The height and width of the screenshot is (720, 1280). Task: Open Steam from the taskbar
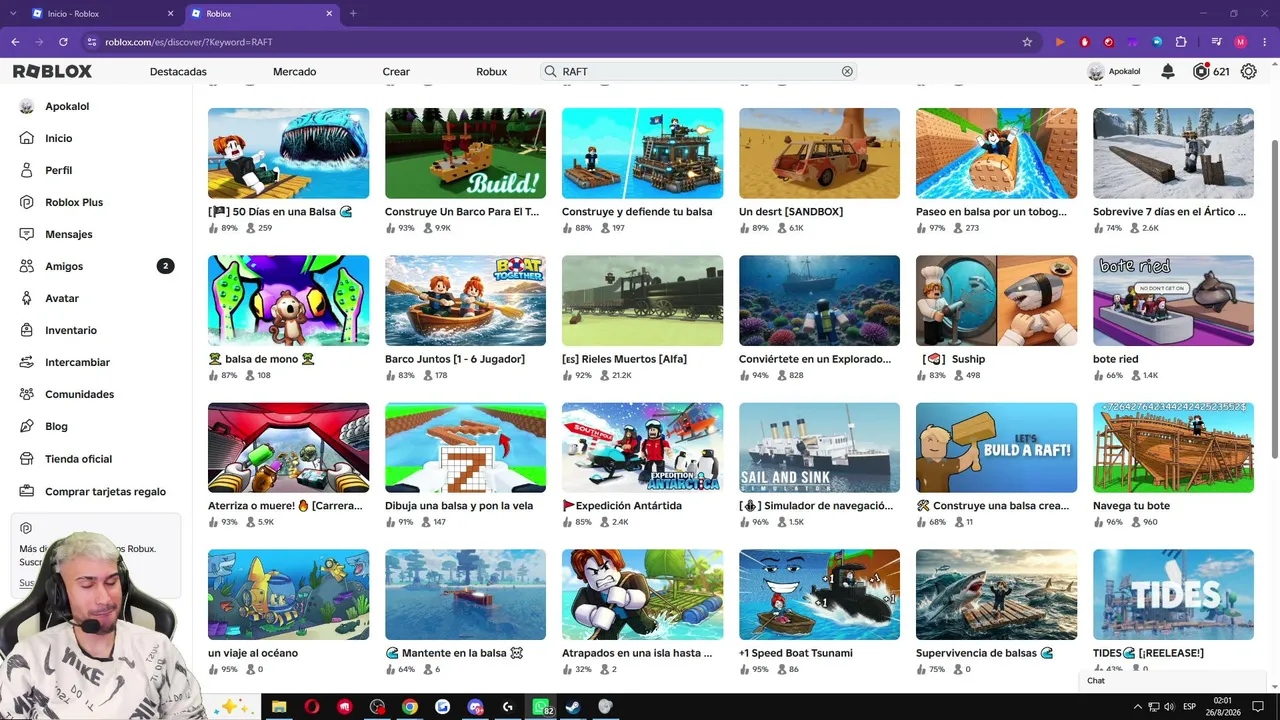573,707
